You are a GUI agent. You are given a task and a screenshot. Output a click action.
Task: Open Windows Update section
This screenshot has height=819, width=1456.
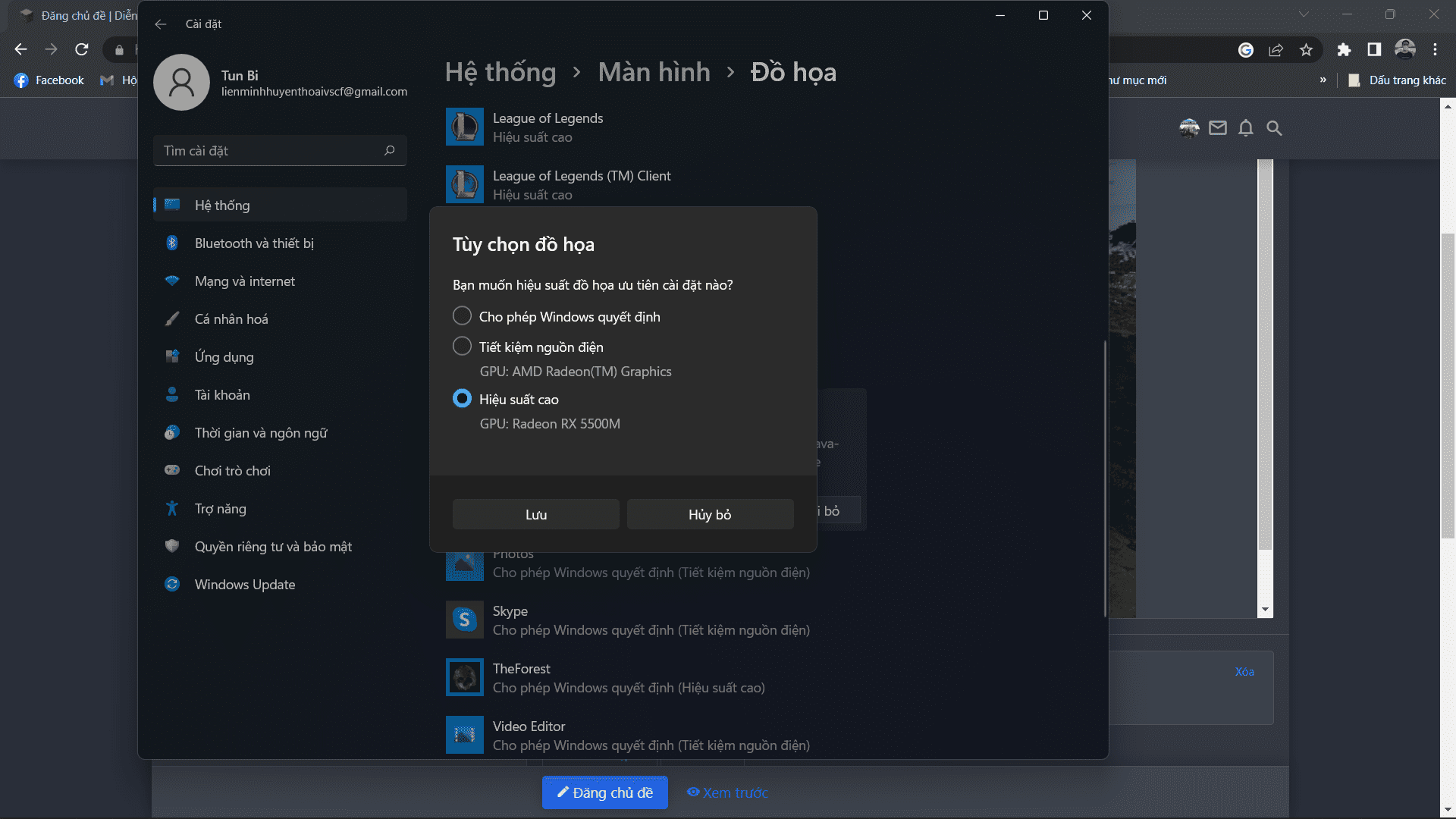(244, 585)
